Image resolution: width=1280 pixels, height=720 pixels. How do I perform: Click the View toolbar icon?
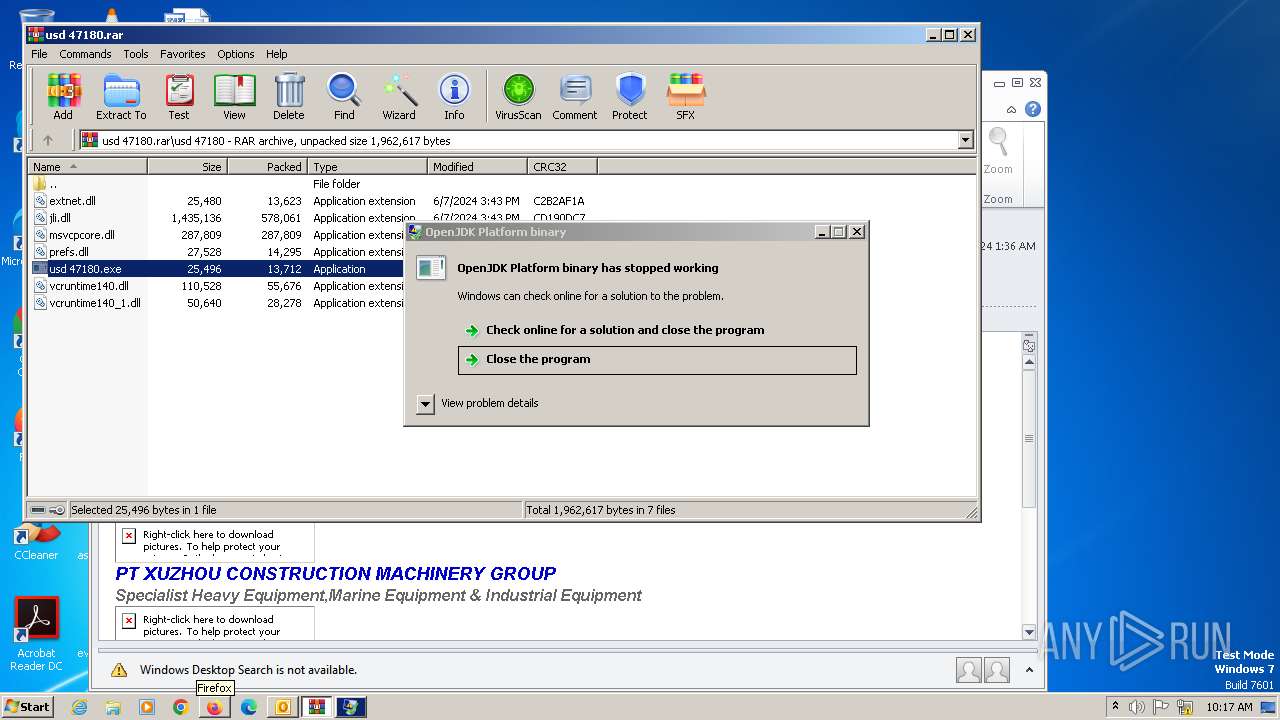234,97
